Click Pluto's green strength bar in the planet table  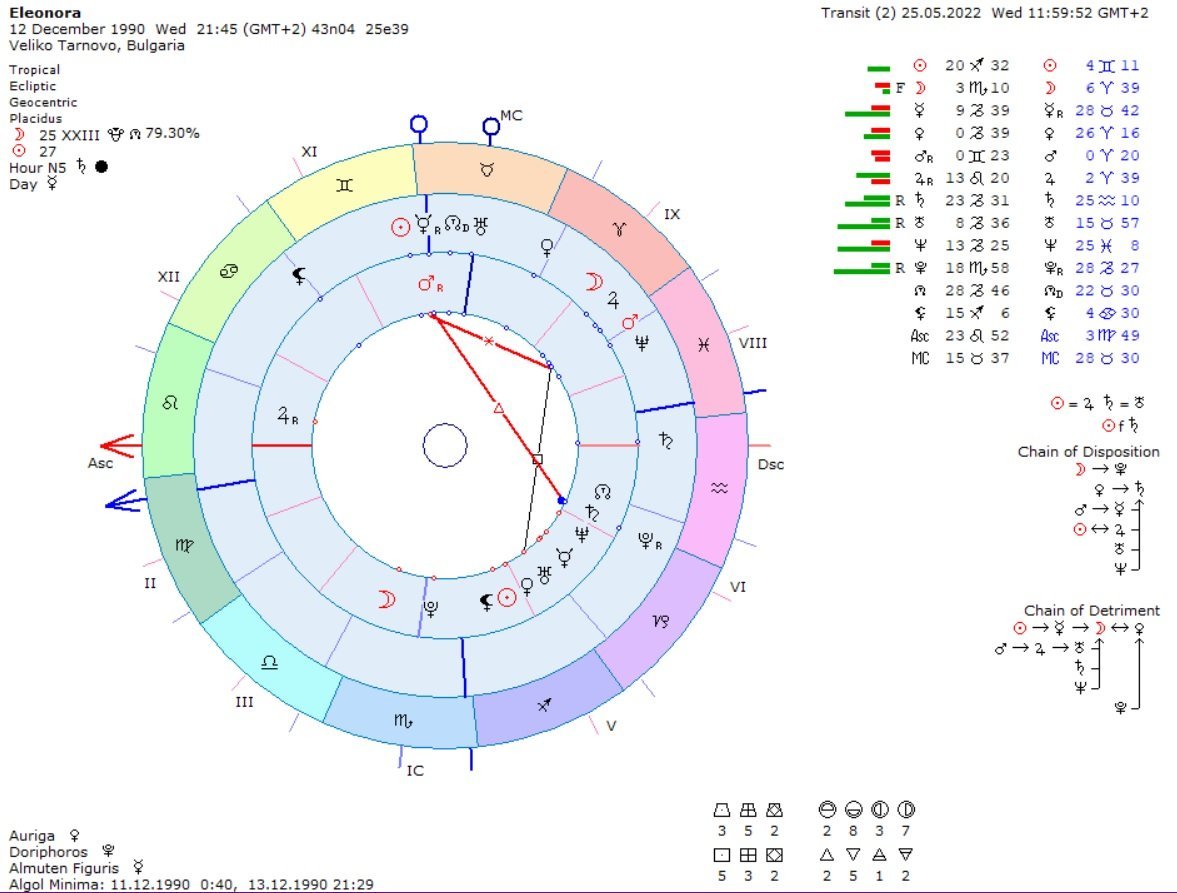click(861, 268)
